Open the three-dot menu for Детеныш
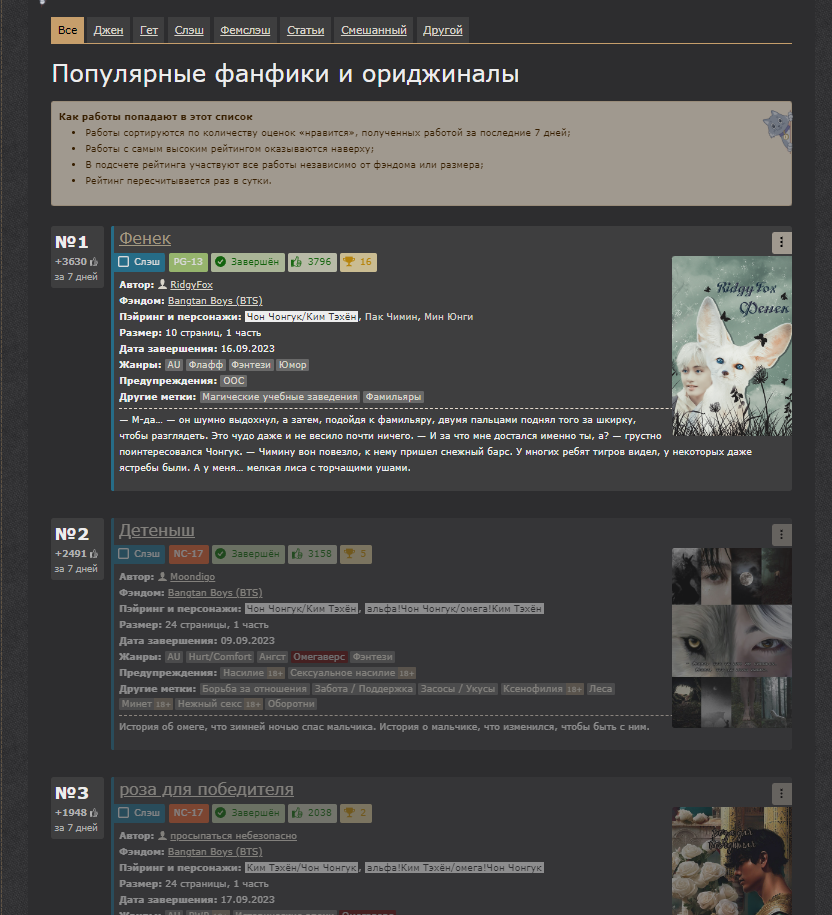 coord(781,534)
